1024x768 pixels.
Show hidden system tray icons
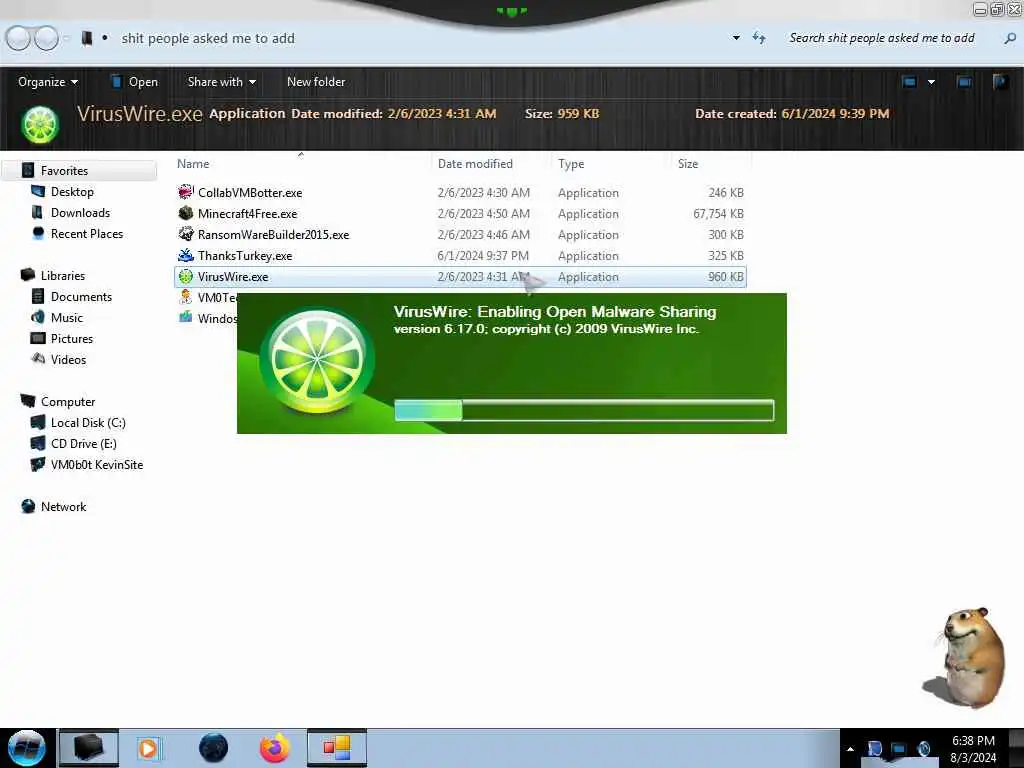coord(850,749)
